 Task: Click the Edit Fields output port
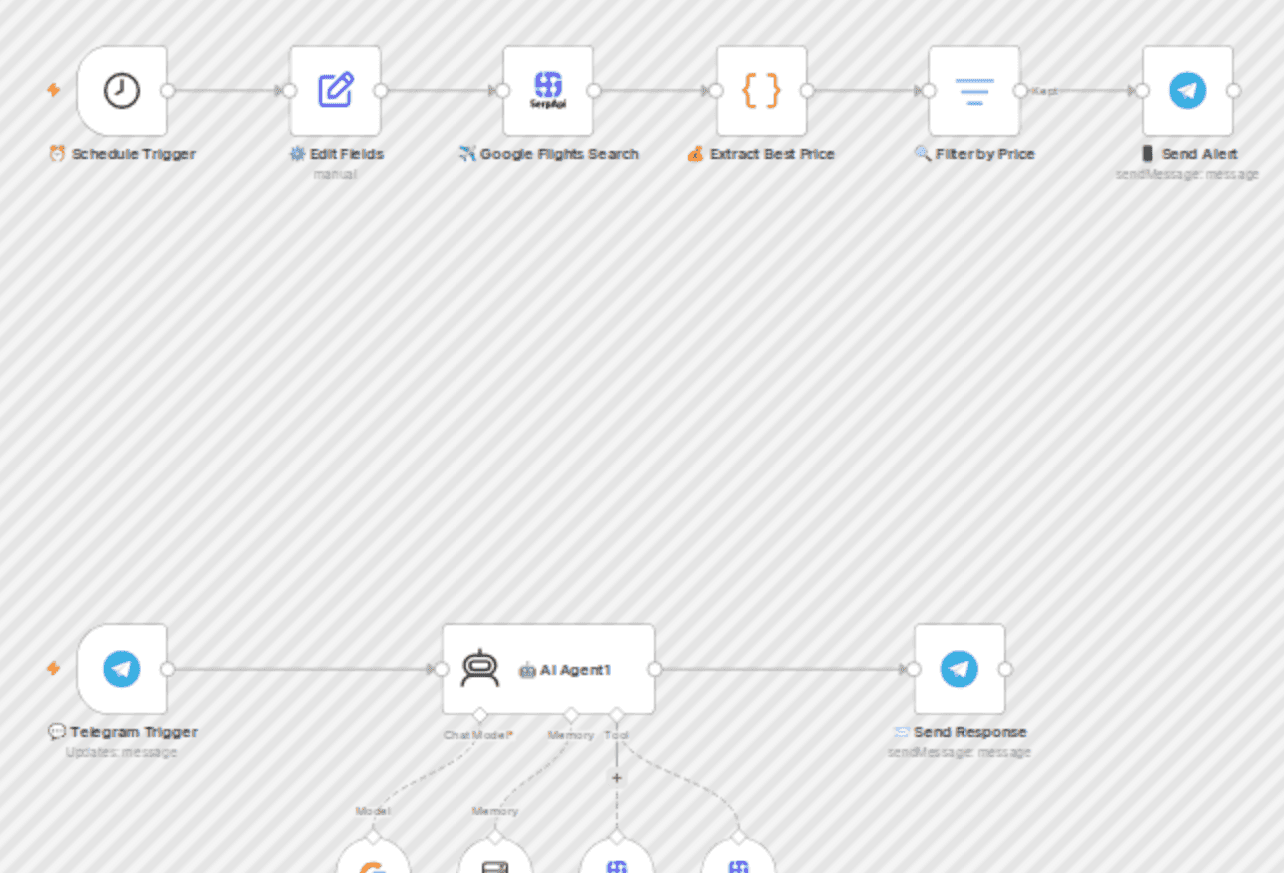tap(381, 91)
